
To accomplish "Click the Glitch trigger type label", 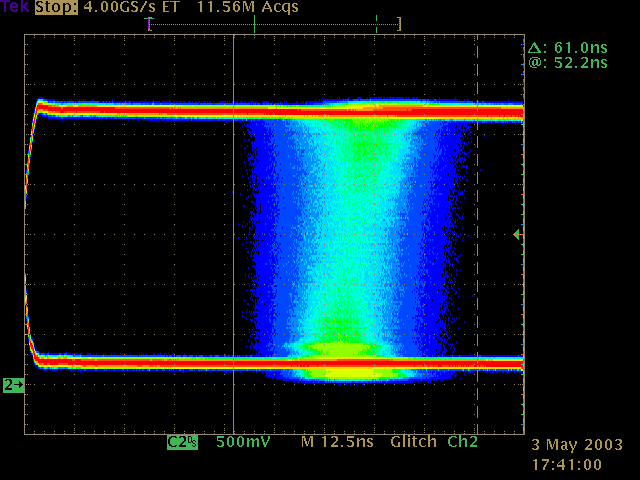I will tap(413, 442).
